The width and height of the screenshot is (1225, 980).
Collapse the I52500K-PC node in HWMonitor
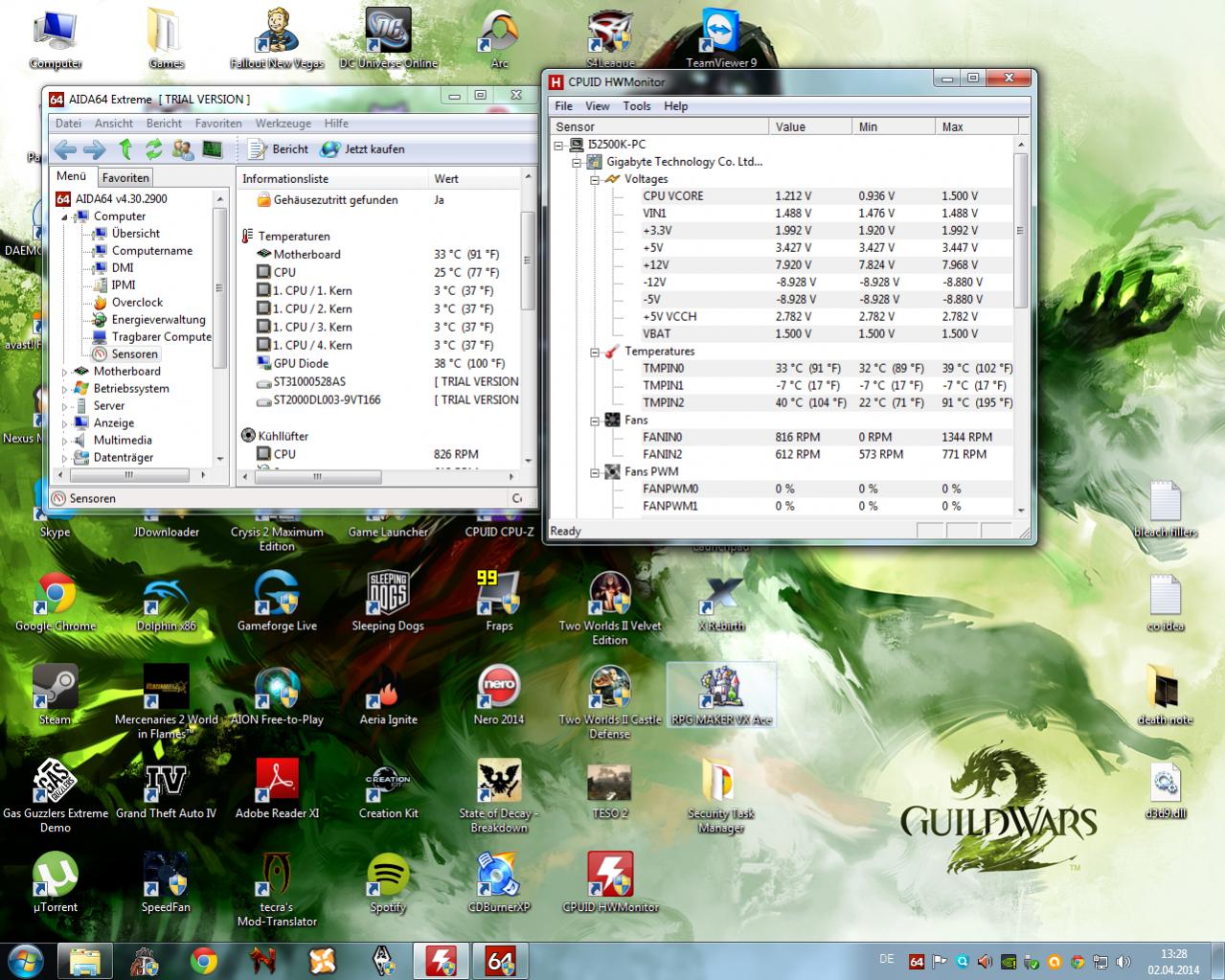(558, 146)
